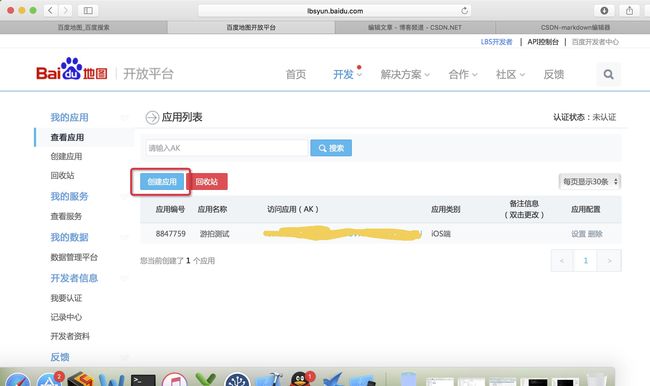
Task: Select page 1 in pagination
Action: tap(585, 261)
